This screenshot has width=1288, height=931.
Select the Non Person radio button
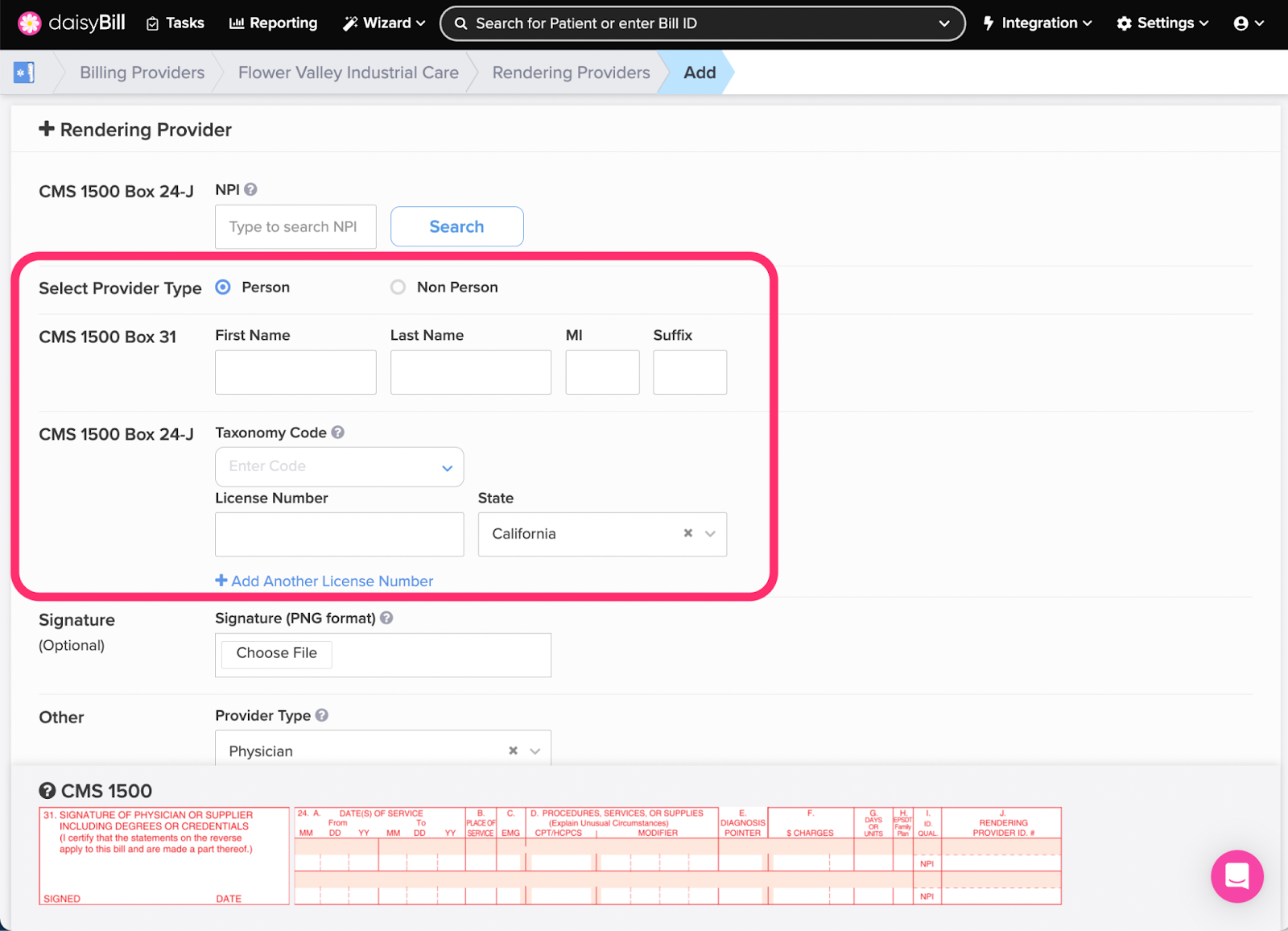coord(398,288)
